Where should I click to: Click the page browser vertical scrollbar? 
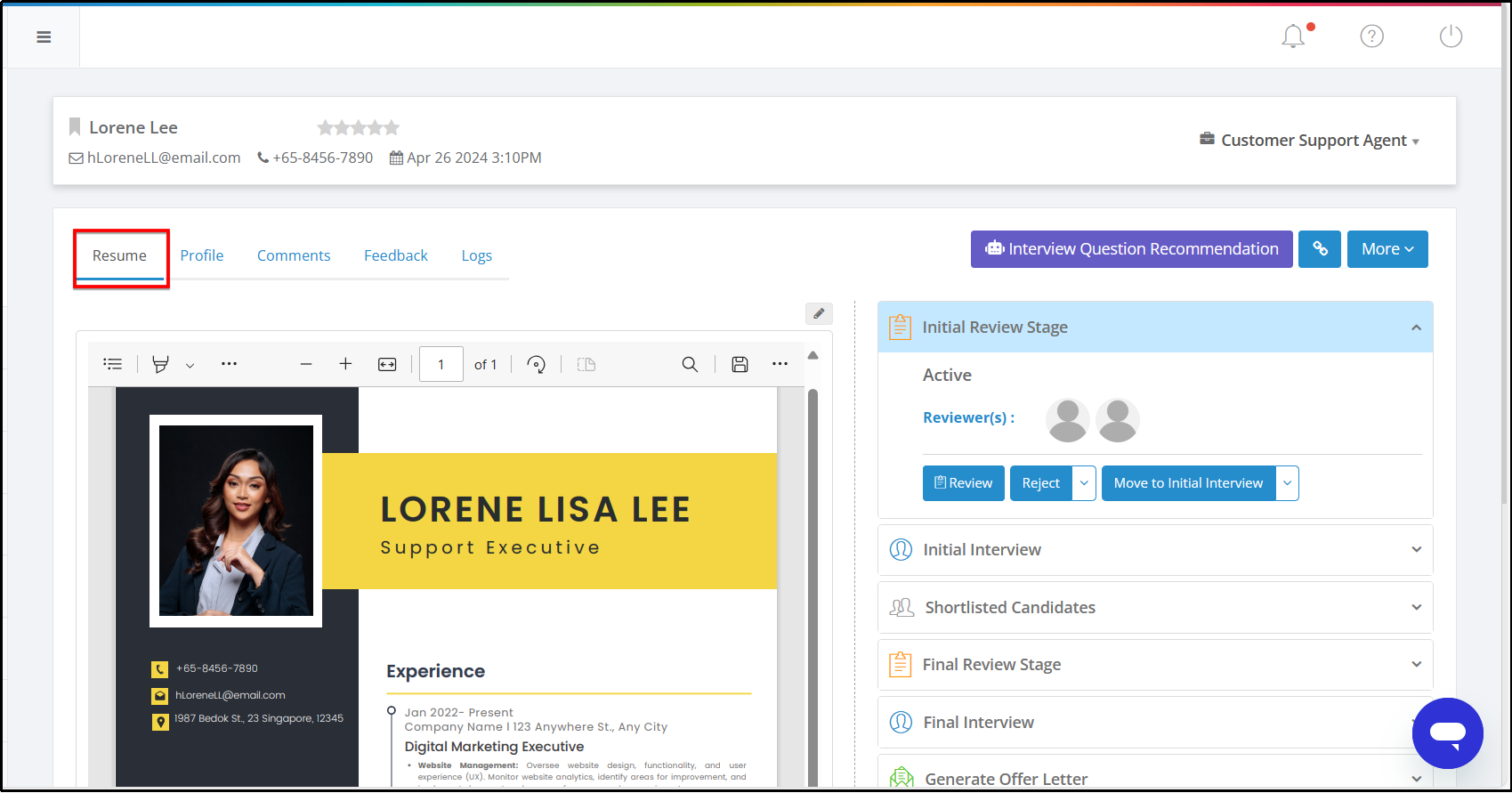click(1505, 258)
